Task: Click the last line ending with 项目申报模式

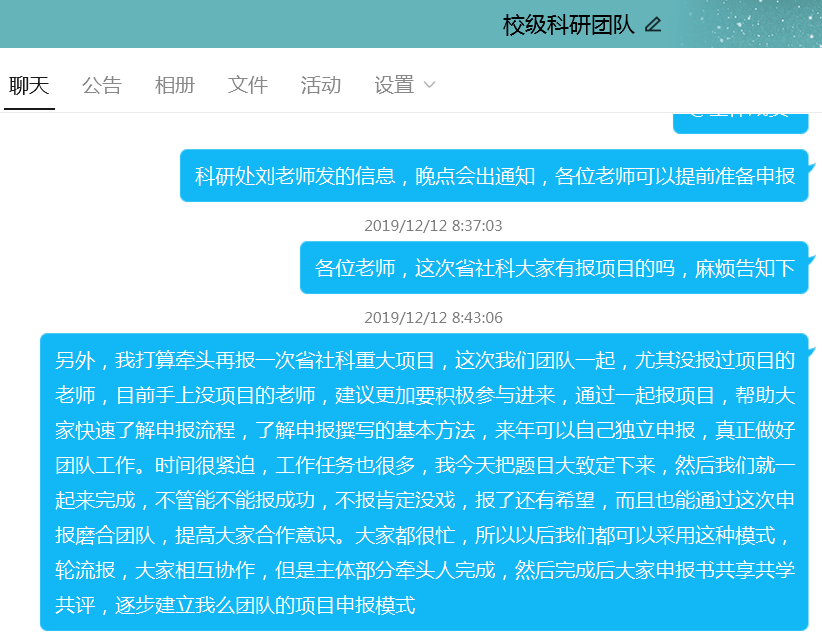Action: (x=235, y=605)
